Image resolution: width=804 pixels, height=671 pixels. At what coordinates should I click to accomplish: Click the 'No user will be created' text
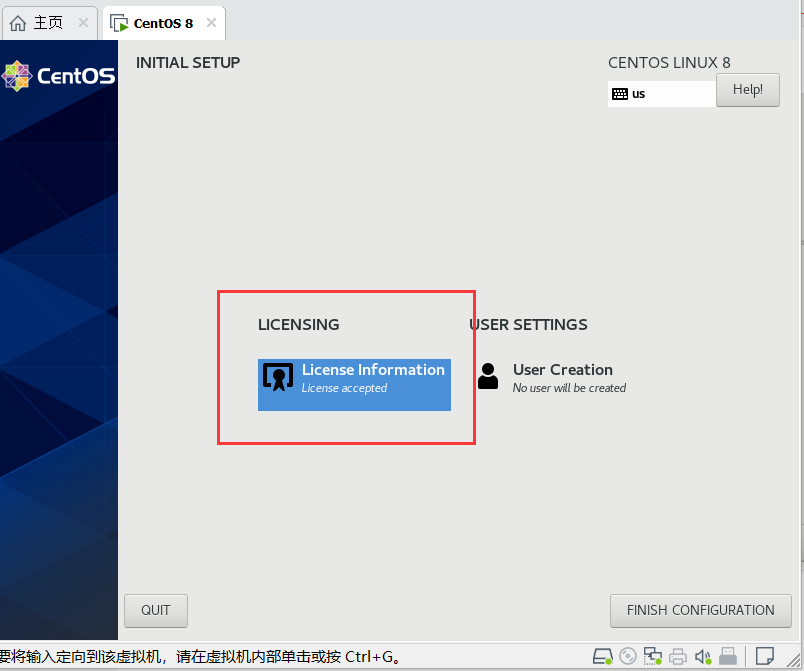[569, 388]
